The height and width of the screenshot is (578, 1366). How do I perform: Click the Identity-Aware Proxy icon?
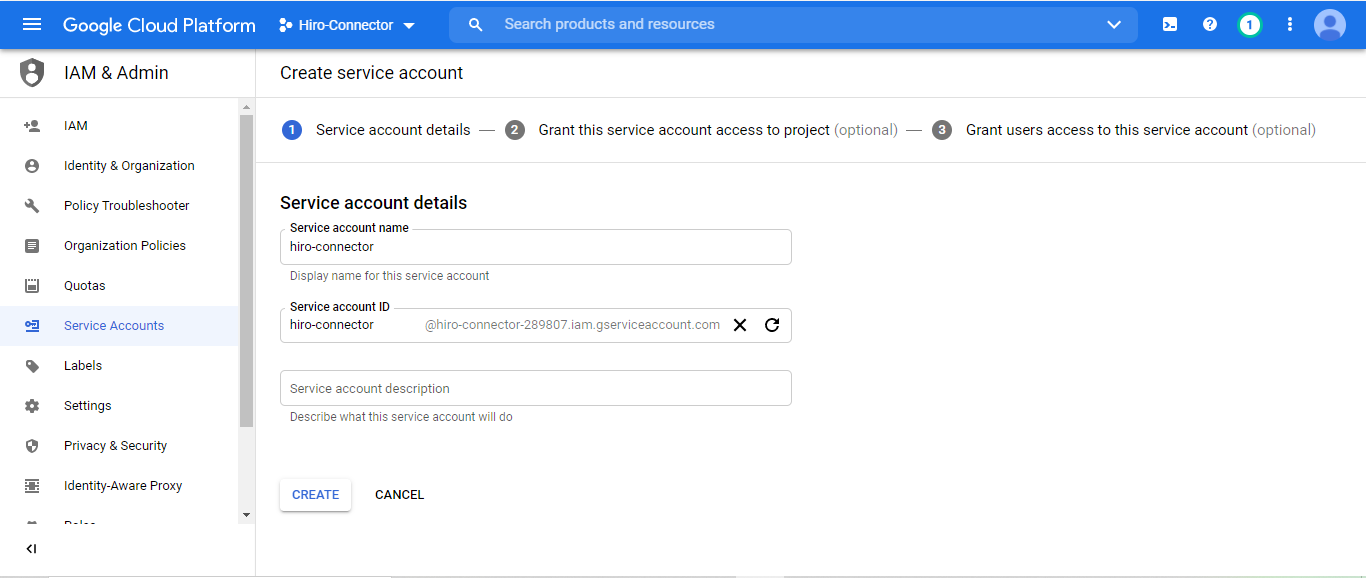[x=32, y=486]
